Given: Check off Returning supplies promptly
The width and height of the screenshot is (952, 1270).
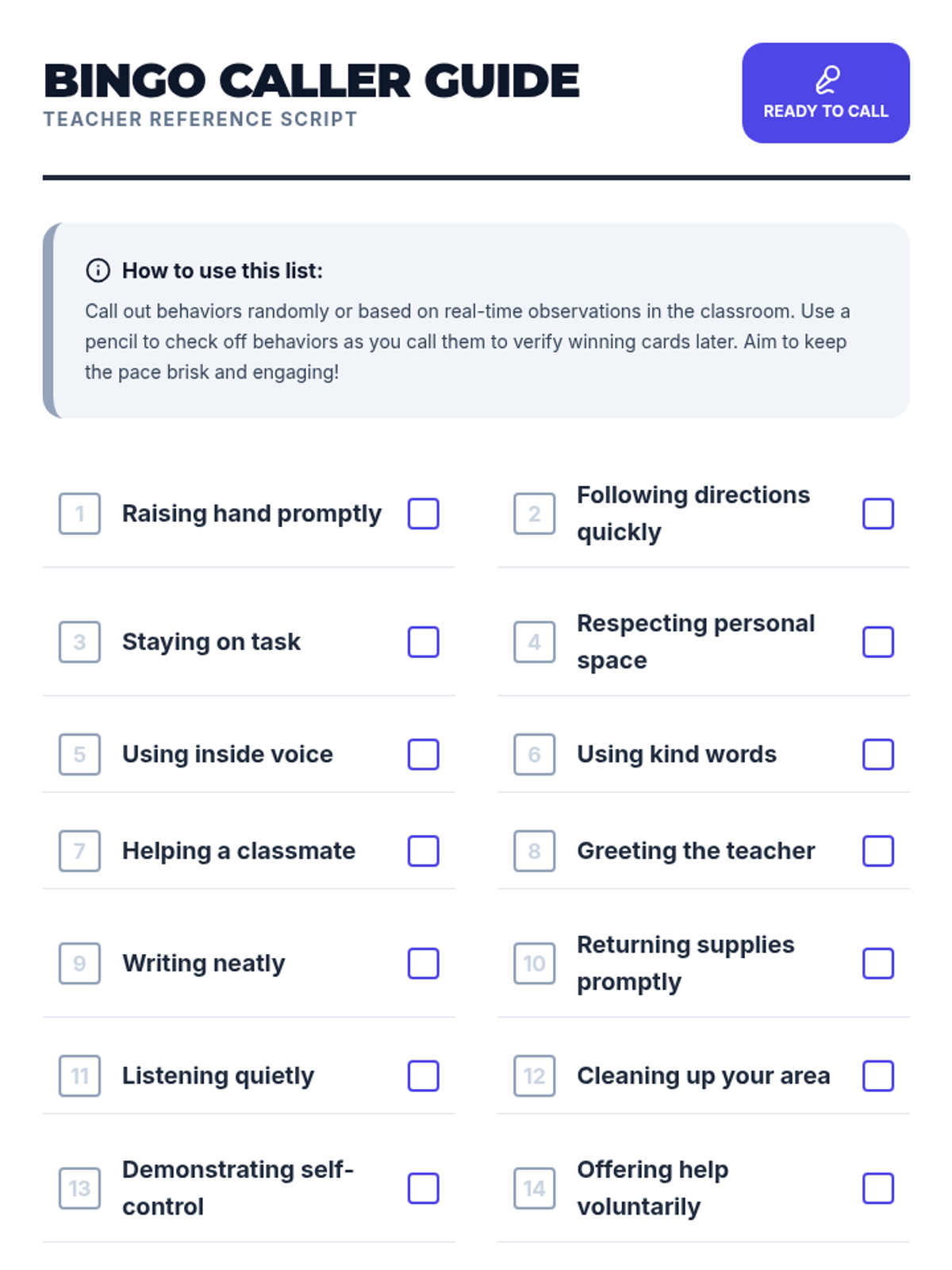Looking at the screenshot, I should [x=878, y=964].
